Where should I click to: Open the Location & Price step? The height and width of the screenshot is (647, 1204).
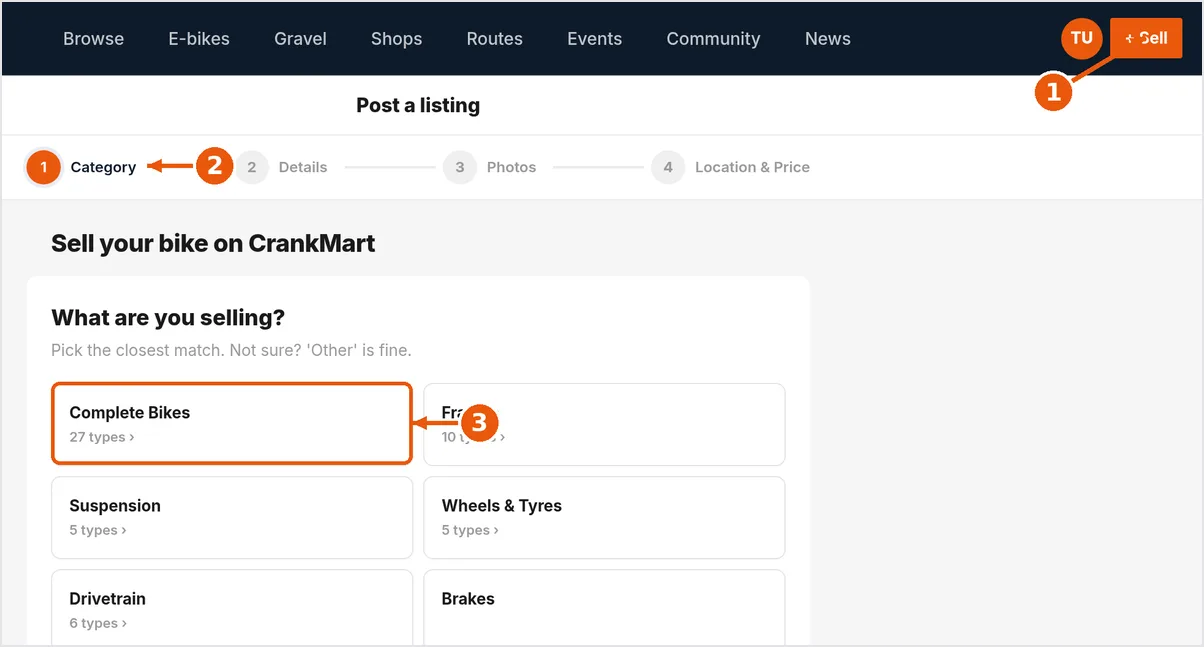click(x=731, y=167)
